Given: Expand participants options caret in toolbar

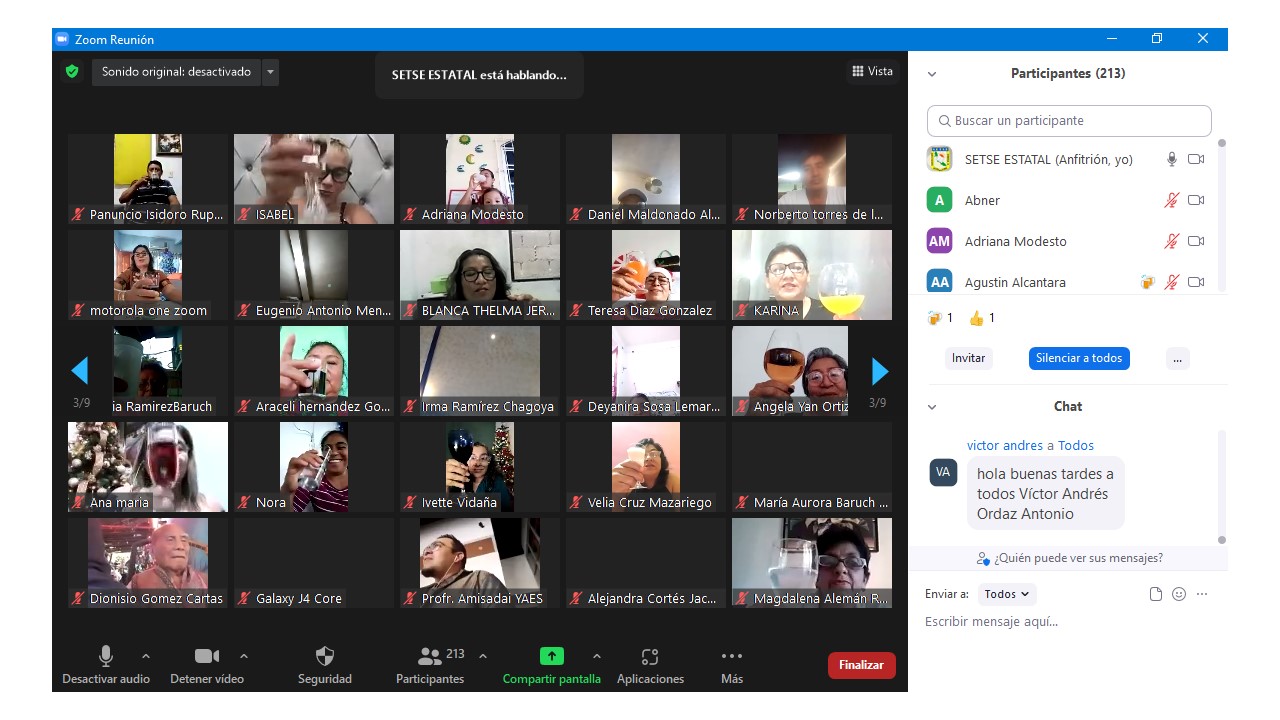Looking at the screenshot, I should click(x=483, y=656).
